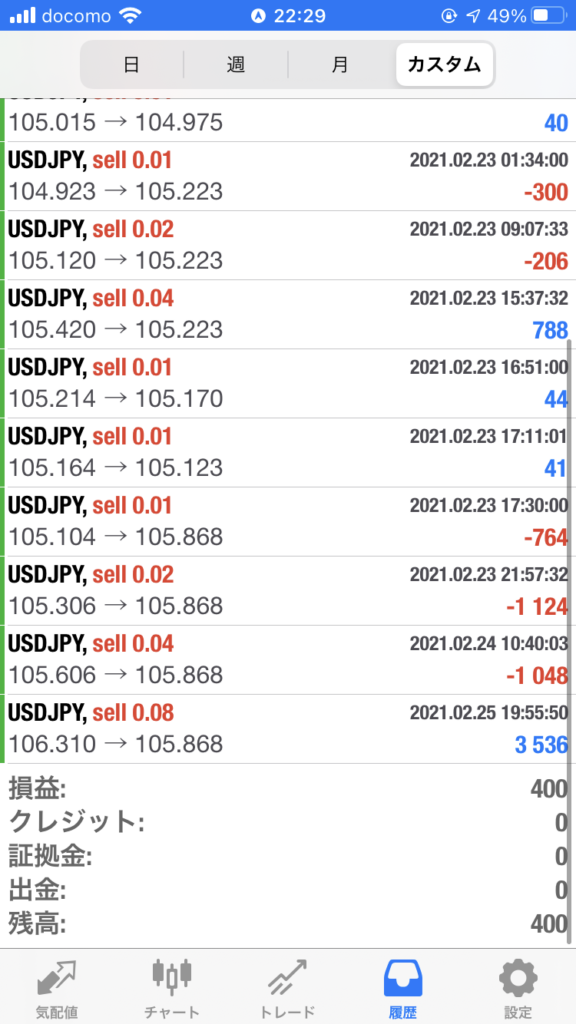Open the sell 0.08 trade with 3 536 profit
This screenshot has height=1024, width=576.
pos(288,729)
